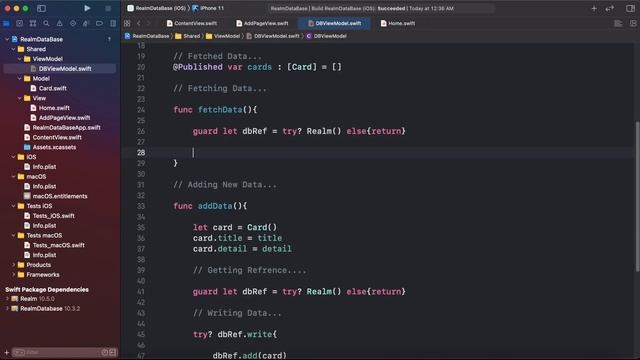
Task: Switch to the ContentView.swift tab
Action: point(192,23)
